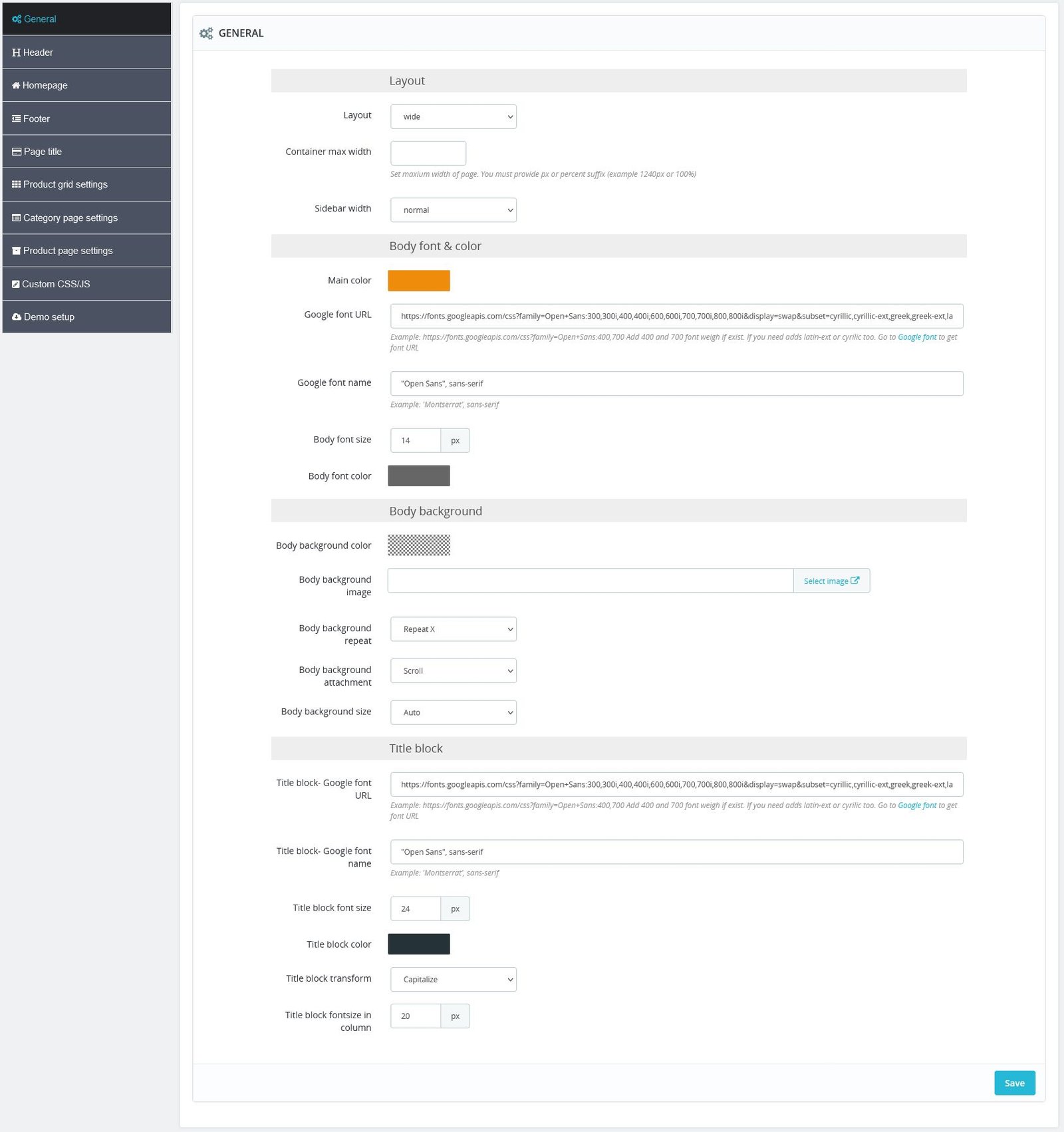Open the Layout dropdown showing wide
This screenshot has height=1132, width=1064.
tap(454, 116)
